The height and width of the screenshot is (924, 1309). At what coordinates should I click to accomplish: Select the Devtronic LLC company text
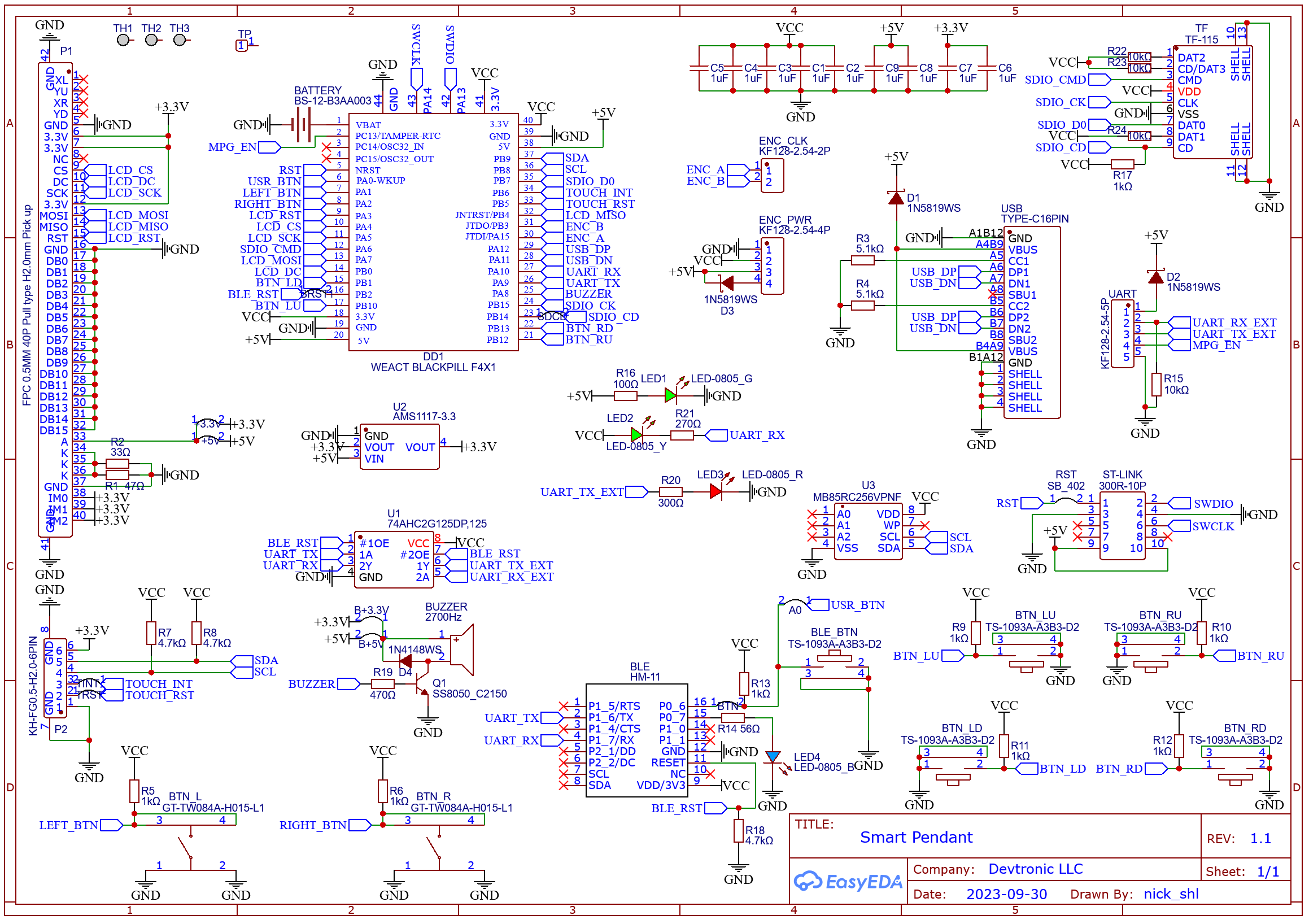tap(1035, 869)
